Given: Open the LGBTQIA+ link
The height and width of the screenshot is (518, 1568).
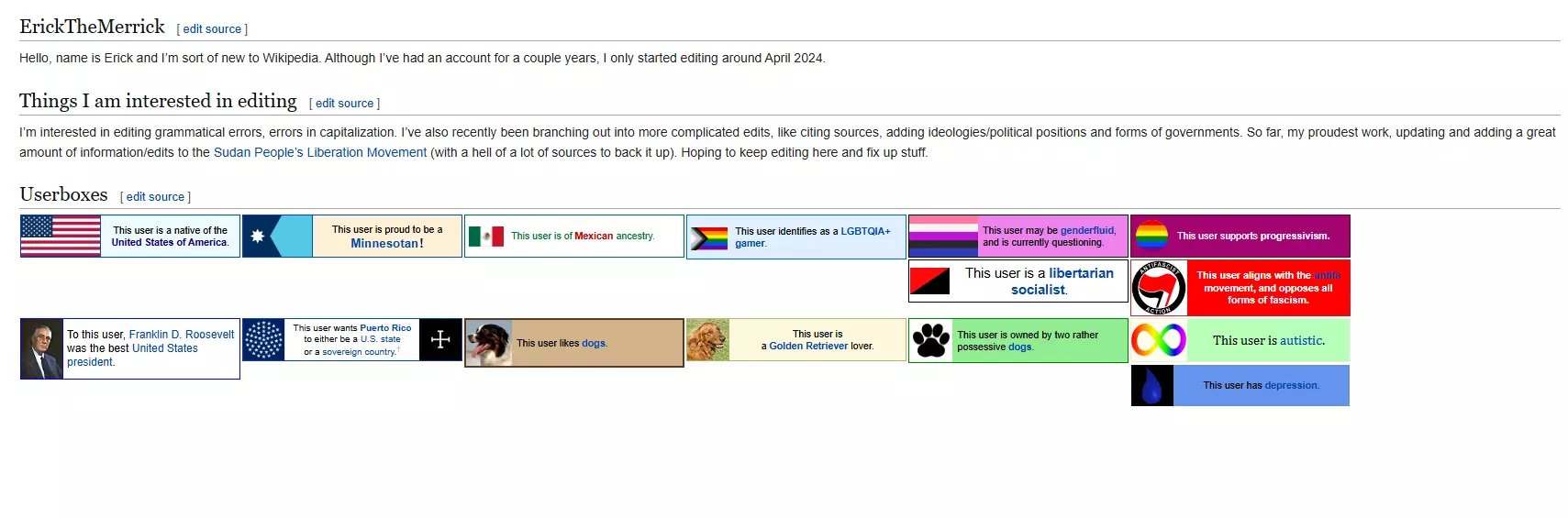Looking at the screenshot, I should pos(865,231).
